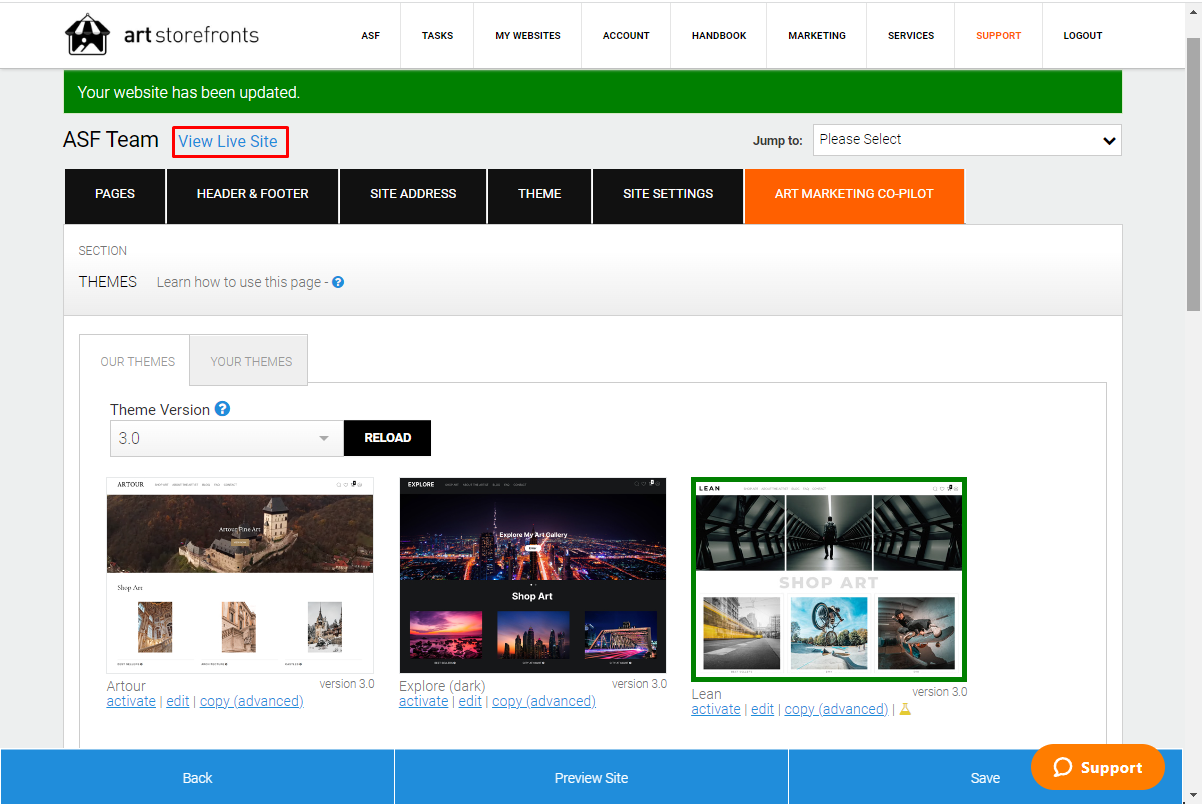This screenshot has width=1202, height=804.
Task: Click the RELOAD button
Action: (x=388, y=438)
